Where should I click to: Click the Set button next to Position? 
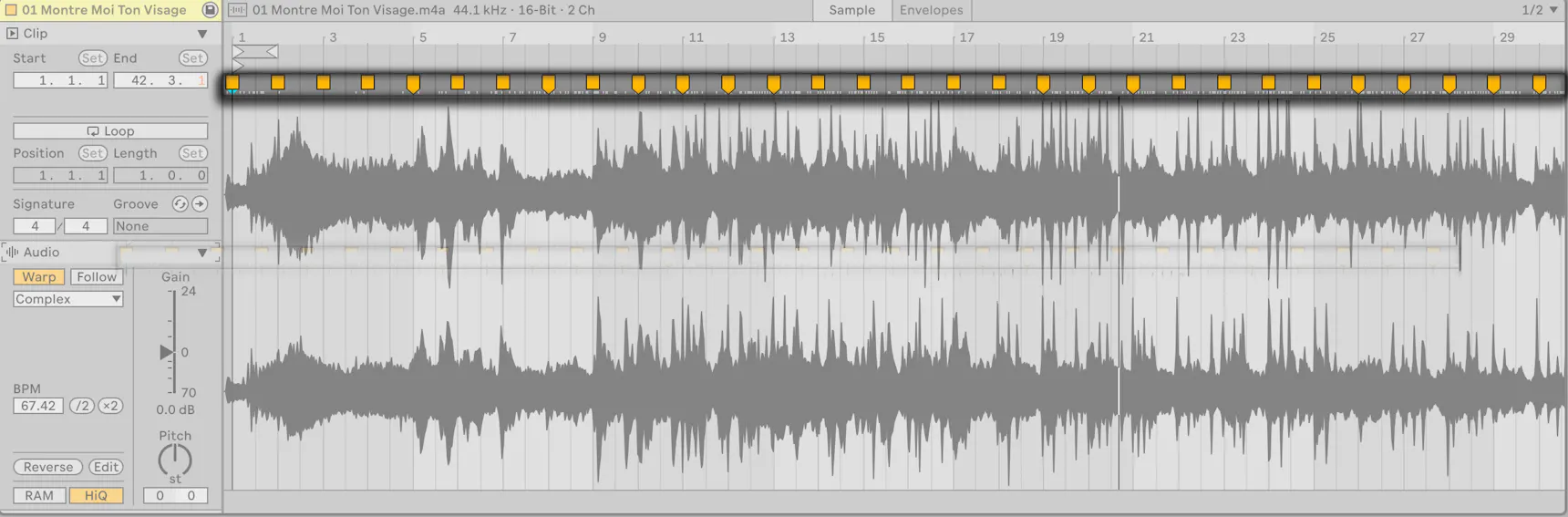pyautogui.click(x=92, y=153)
